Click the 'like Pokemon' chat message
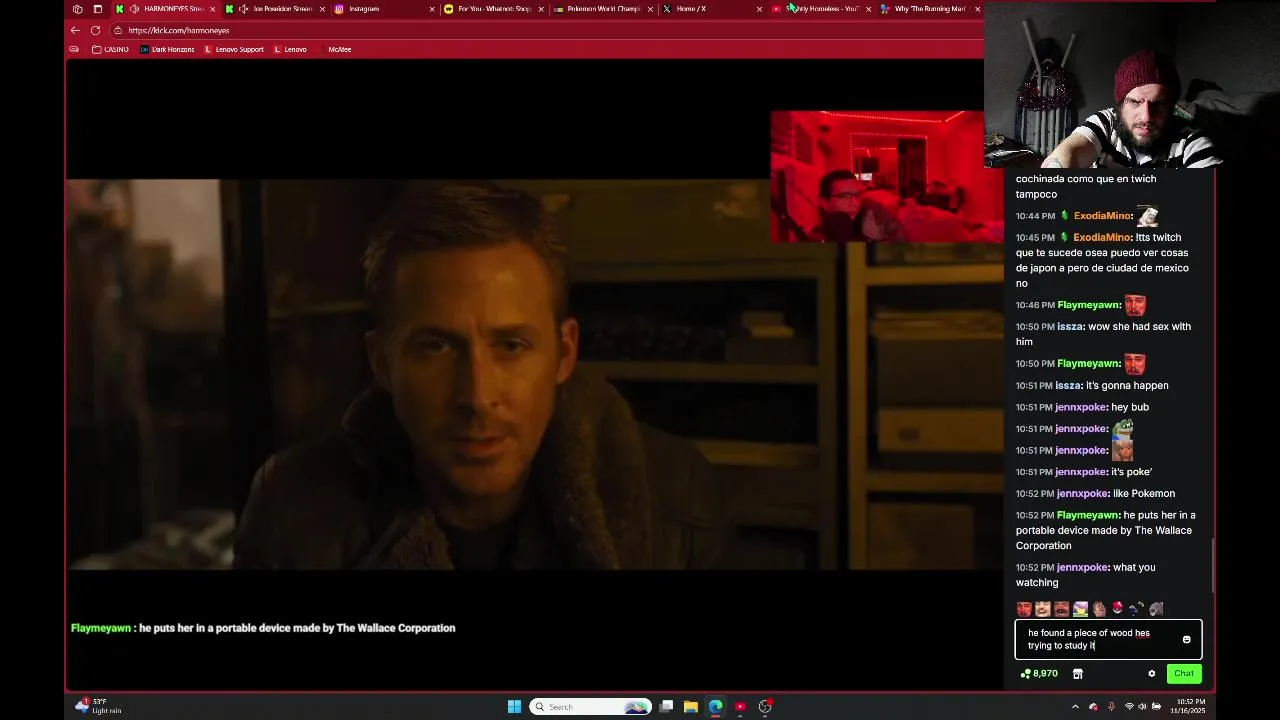This screenshot has height=720, width=1280. click(x=1143, y=494)
